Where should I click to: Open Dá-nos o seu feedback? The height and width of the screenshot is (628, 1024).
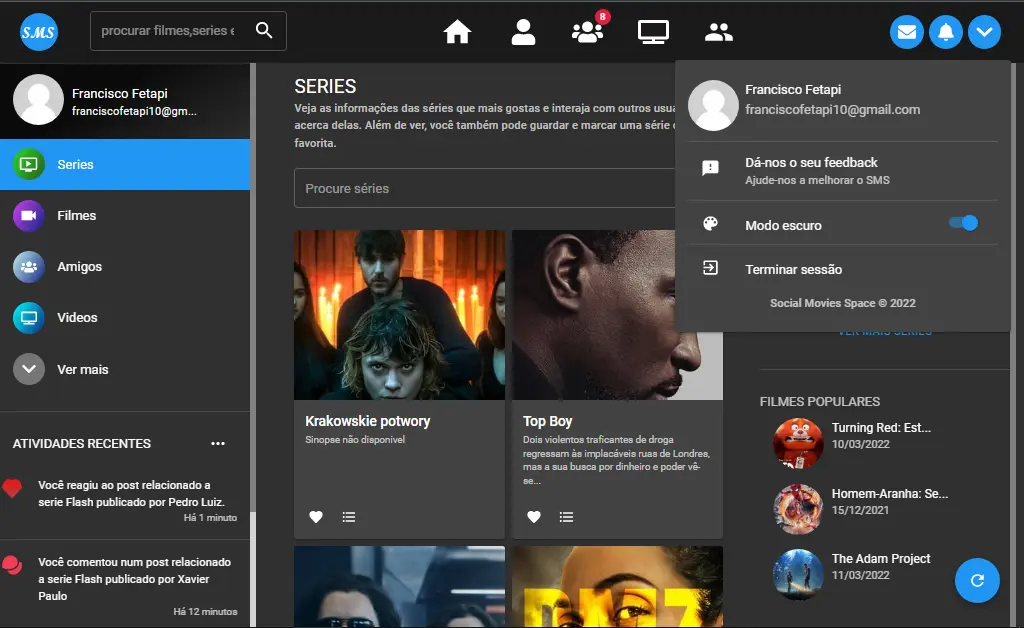[842, 170]
